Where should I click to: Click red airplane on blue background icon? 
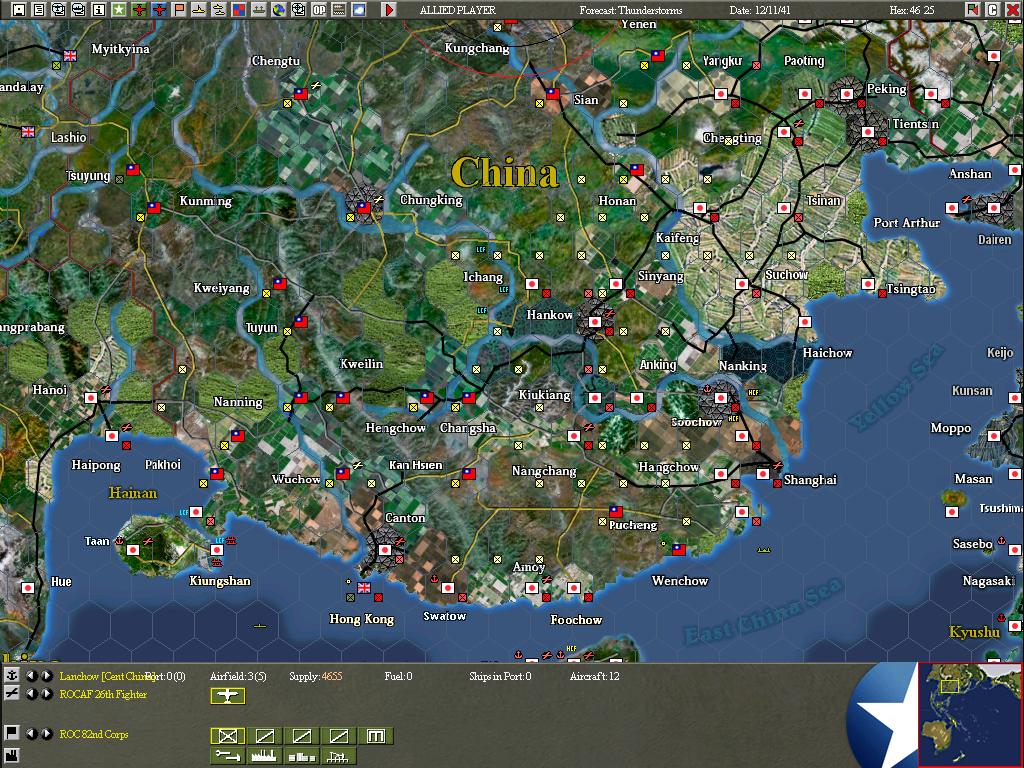click(x=159, y=9)
